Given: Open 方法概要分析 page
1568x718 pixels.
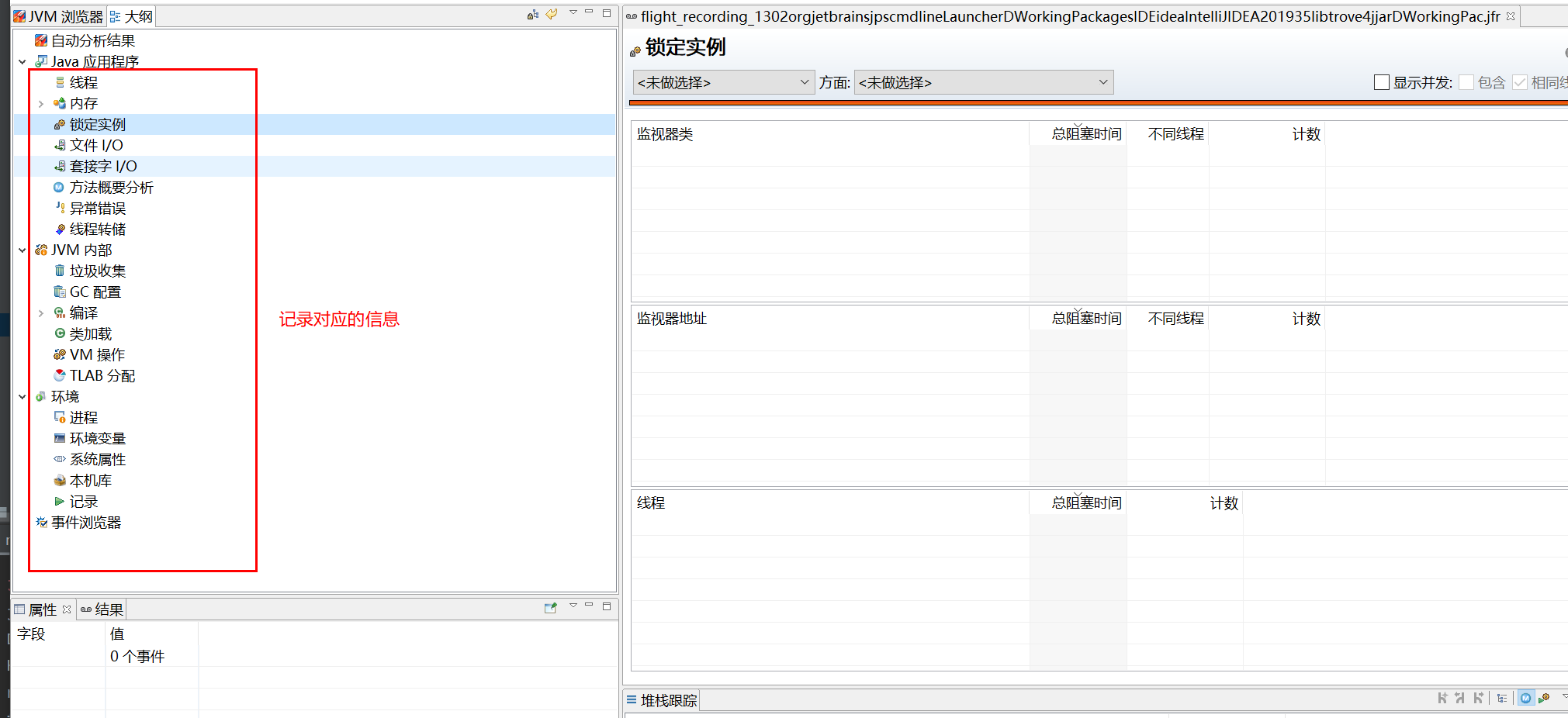Looking at the screenshot, I should [x=112, y=187].
